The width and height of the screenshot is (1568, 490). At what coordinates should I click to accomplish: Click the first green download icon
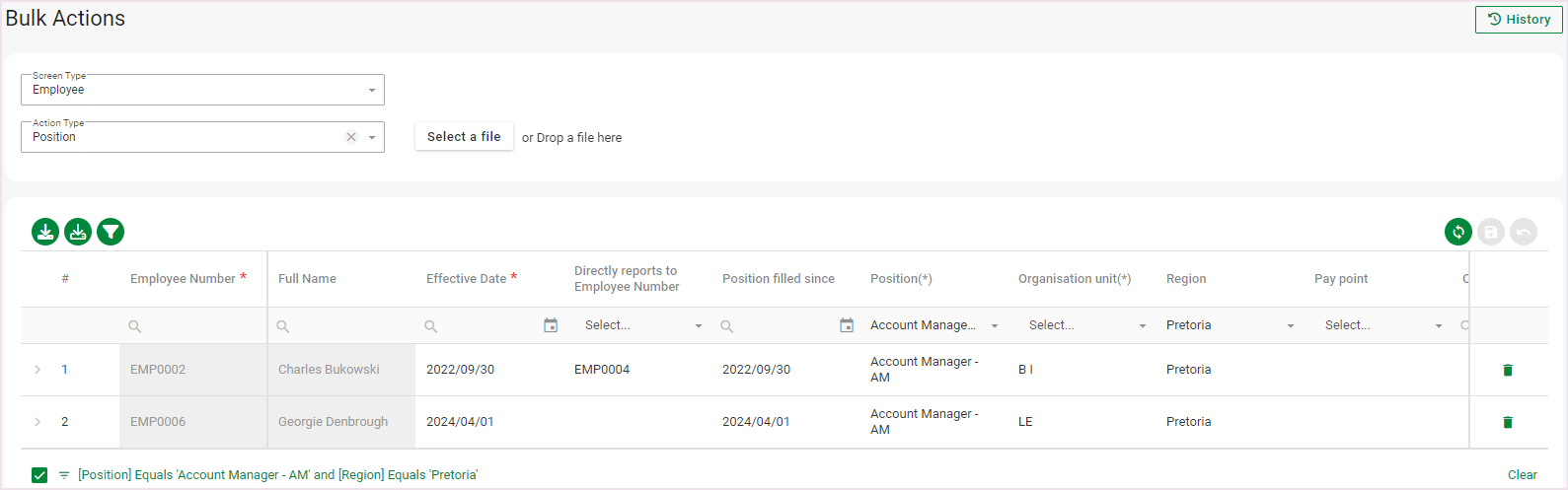45,232
